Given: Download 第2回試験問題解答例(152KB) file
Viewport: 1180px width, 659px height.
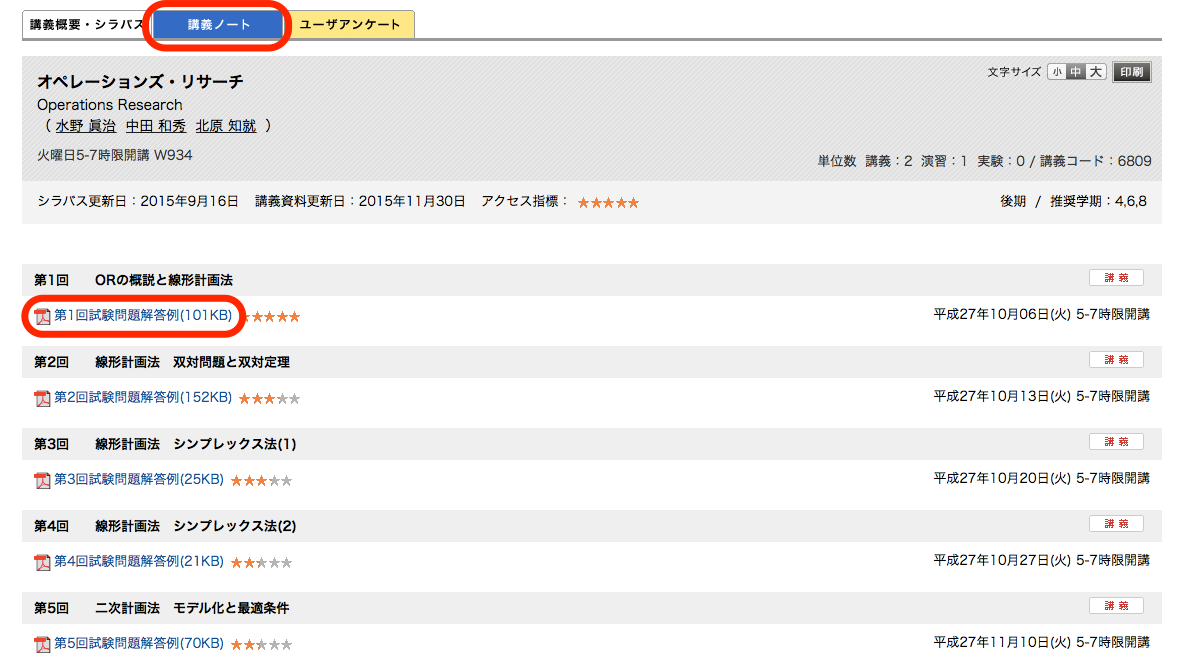Looking at the screenshot, I should [x=142, y=397].
